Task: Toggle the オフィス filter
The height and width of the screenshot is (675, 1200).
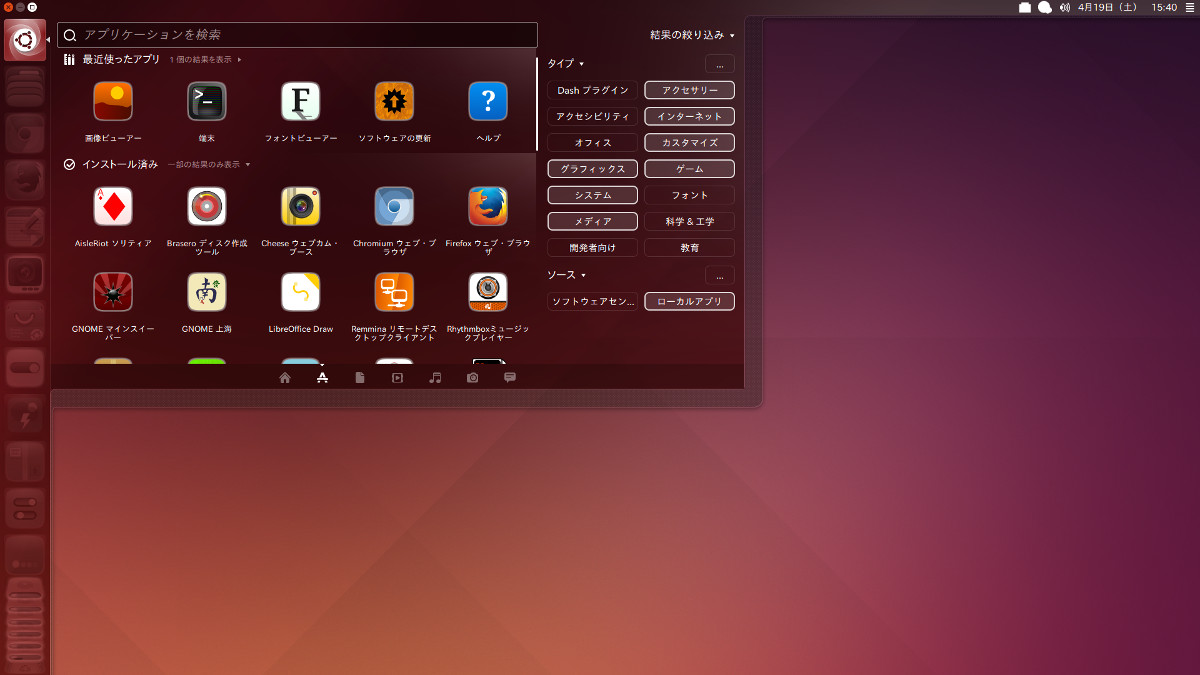Action: coord(593,143)
